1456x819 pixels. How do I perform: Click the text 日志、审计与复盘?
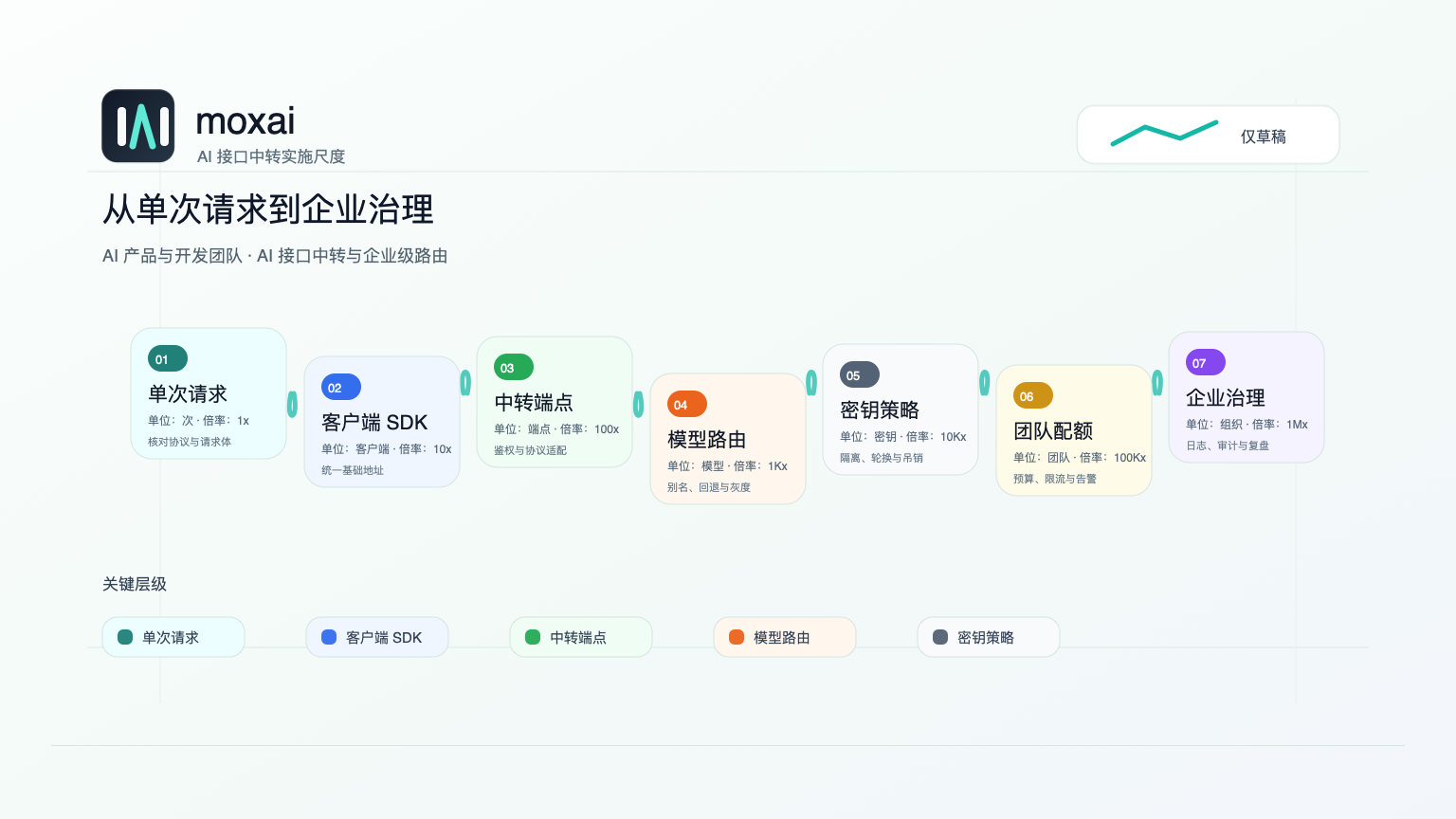1228,446
